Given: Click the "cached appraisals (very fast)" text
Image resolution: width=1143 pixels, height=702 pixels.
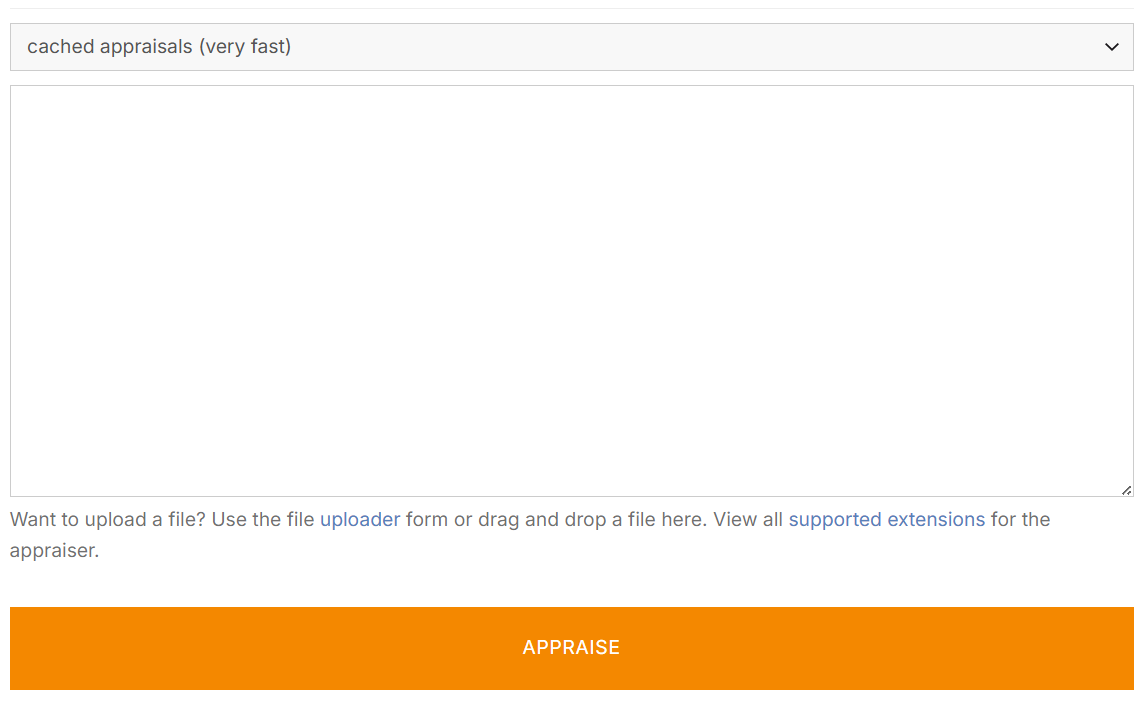Looking at the screenshot, I should point(159,47).
